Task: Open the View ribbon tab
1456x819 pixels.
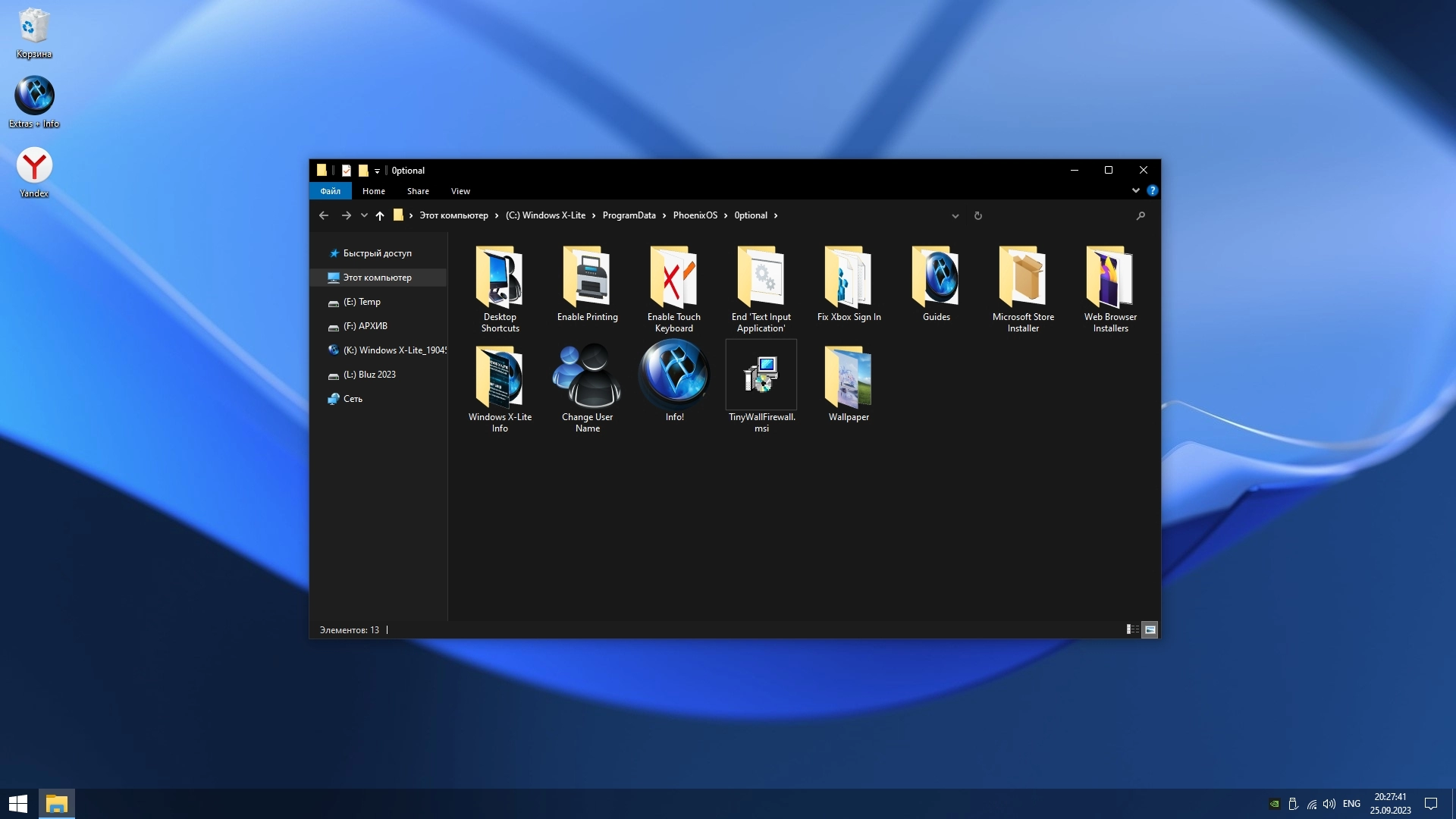Action: click(460, 191)
